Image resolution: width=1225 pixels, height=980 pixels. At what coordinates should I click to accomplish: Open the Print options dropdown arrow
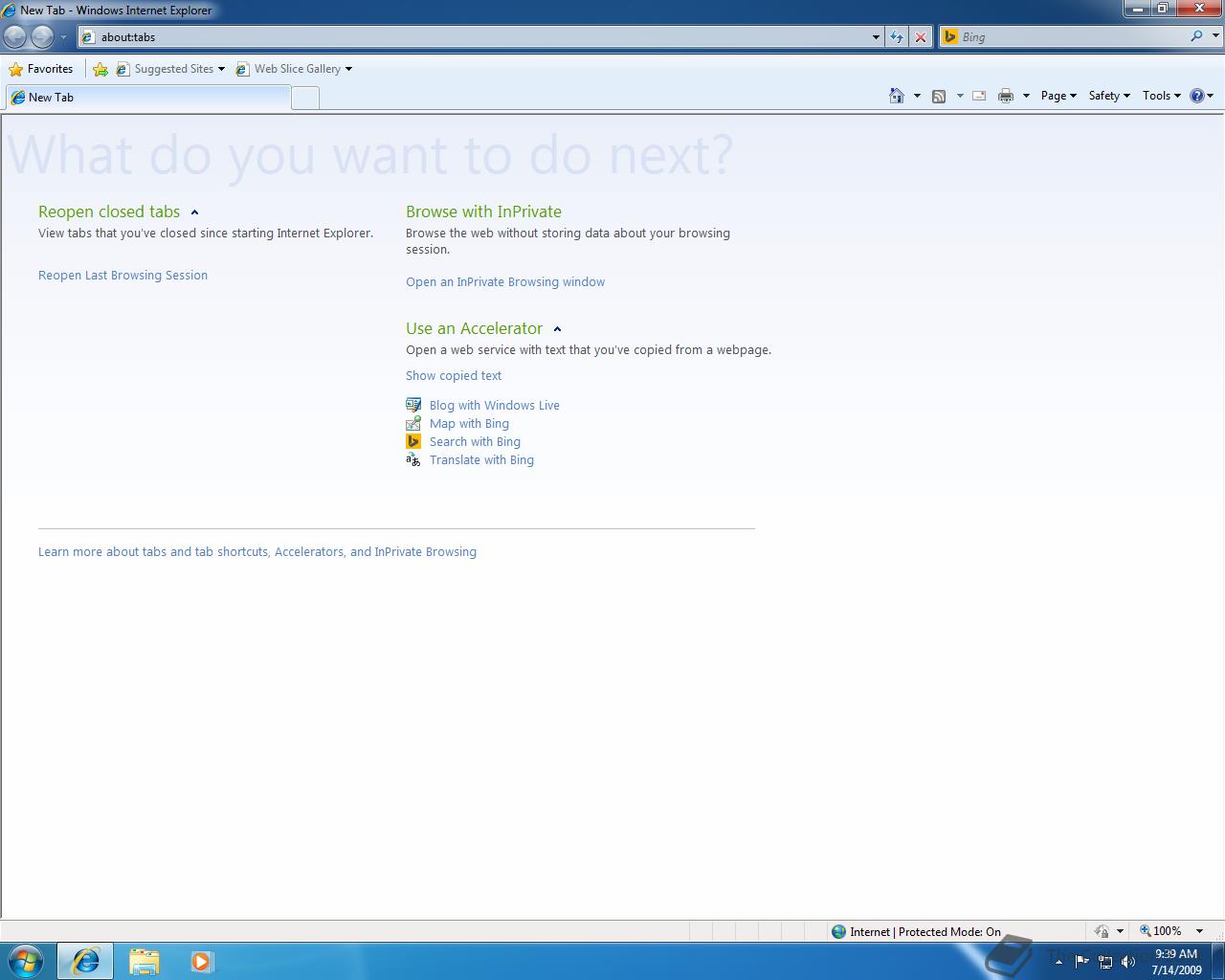tap(1026, 96)
